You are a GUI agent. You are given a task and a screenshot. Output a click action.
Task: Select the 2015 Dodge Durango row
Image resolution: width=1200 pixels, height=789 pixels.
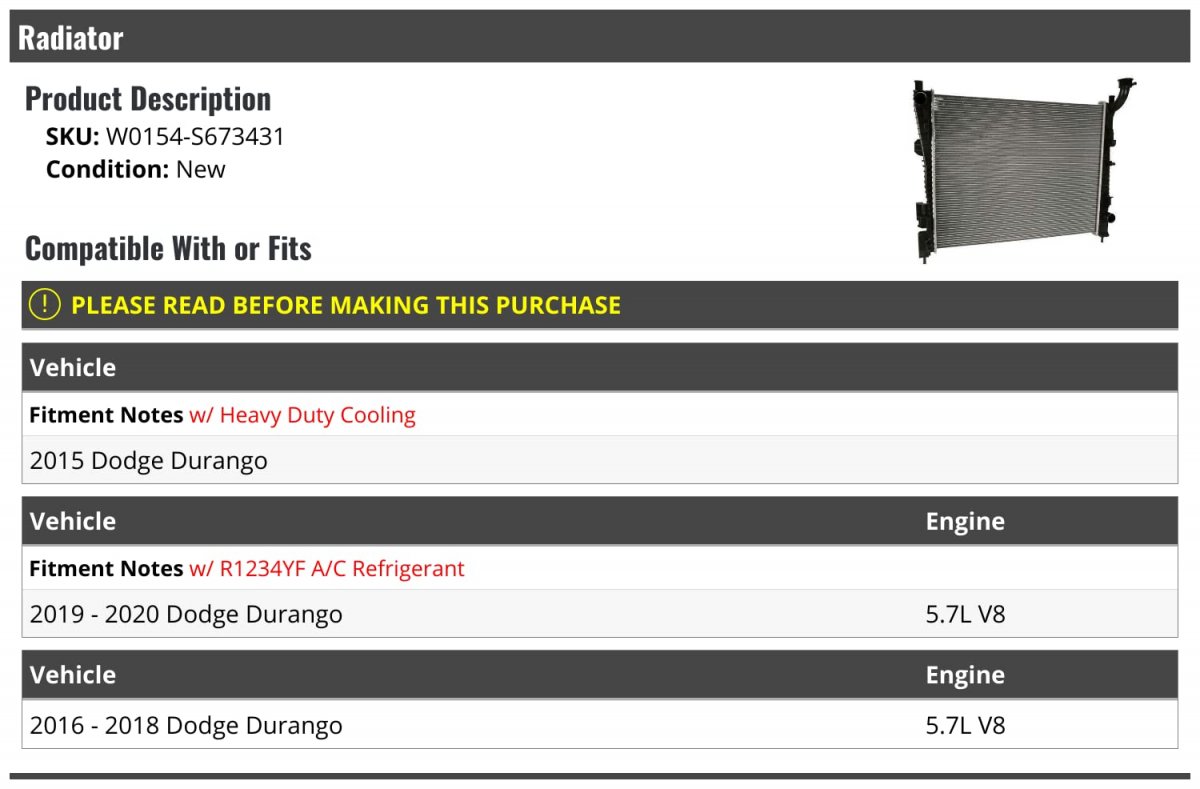click(x=600, y=461)
